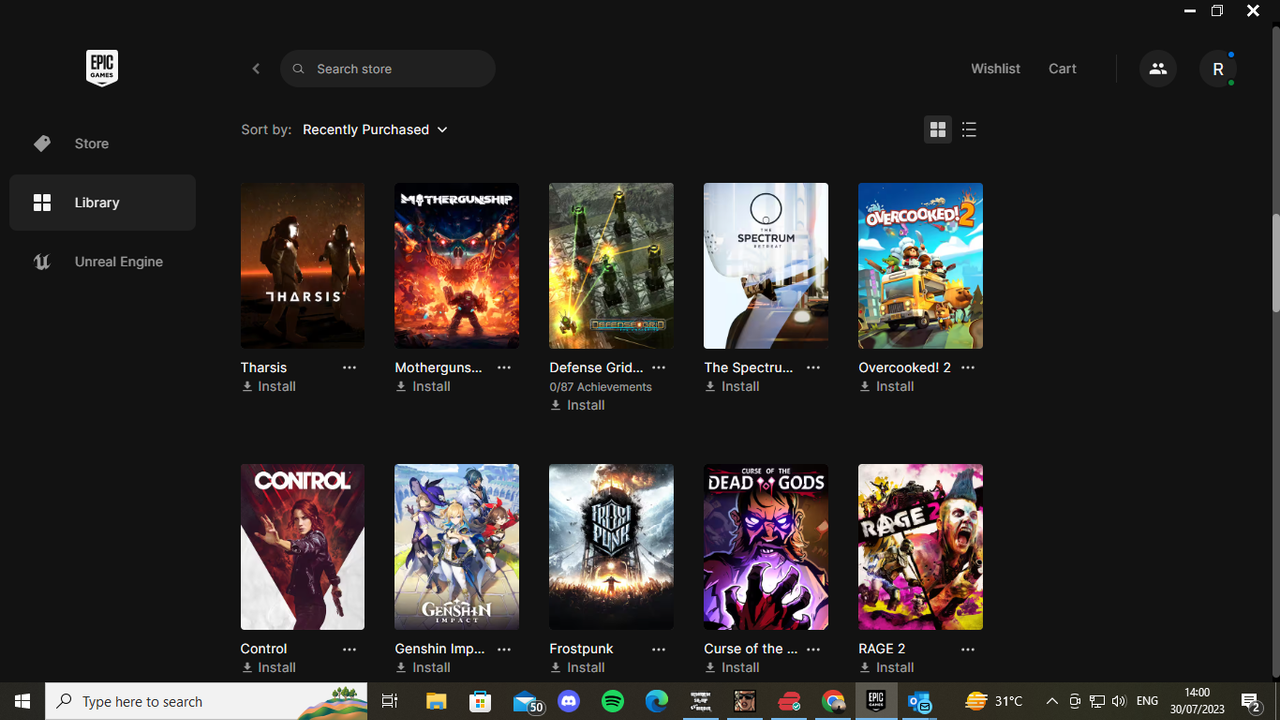Image resolution: width=1280 pixels, height=720 pixels.
Task: Open the Overcooked! 2 cover art
Action: [921, 266]
